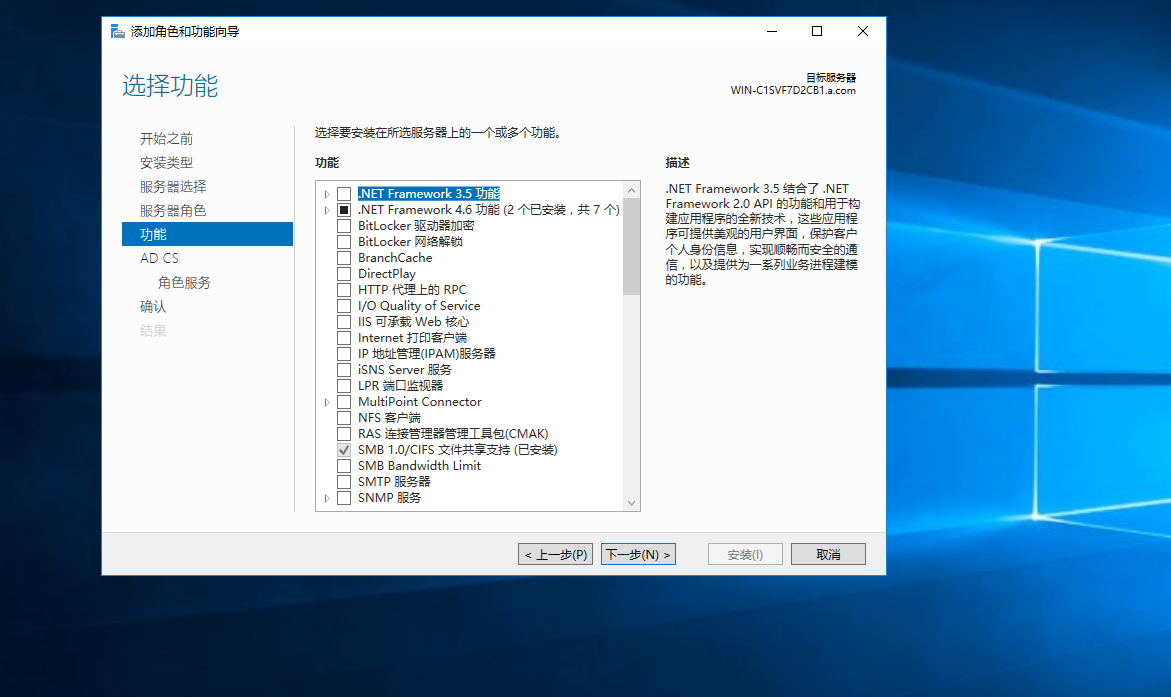Select the 功能 wizard step
The height and width of the screenshot is (697, 1171).
(x=207, y=234)
